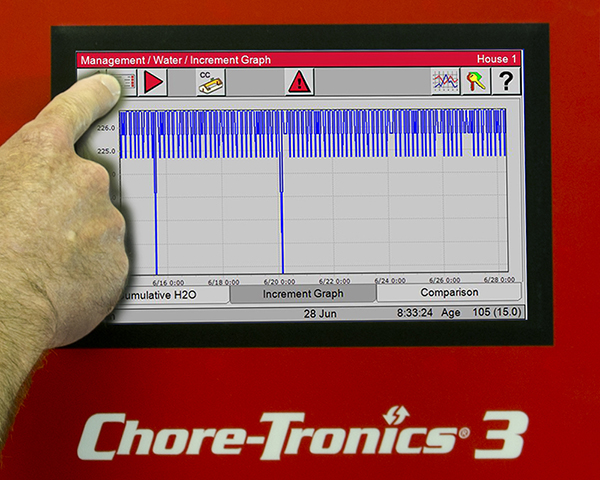The image size is (600, 480).
Task: Tap the long blue spike near 6/20
Action: 282,214
